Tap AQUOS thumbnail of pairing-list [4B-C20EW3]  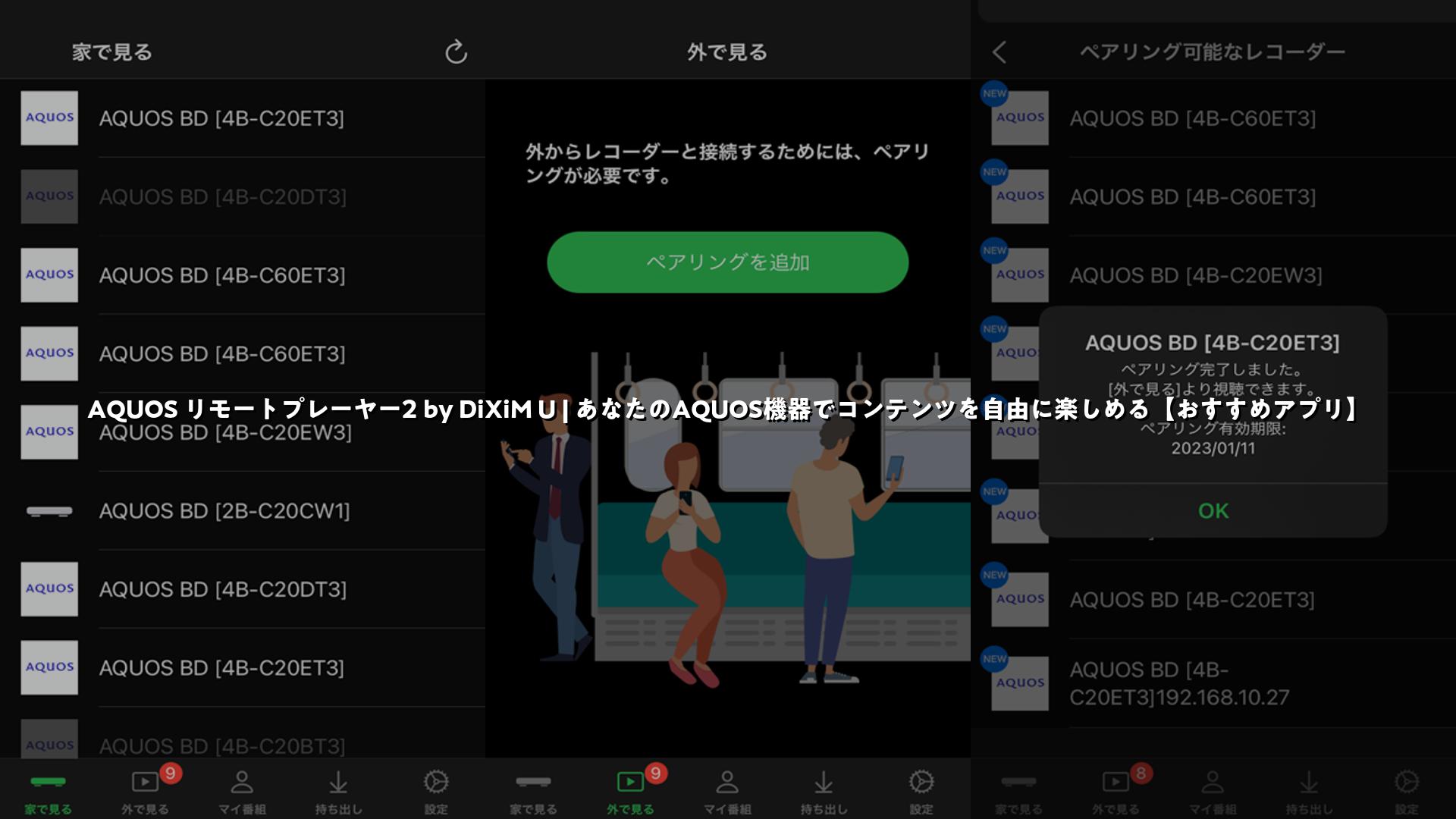1020,275
